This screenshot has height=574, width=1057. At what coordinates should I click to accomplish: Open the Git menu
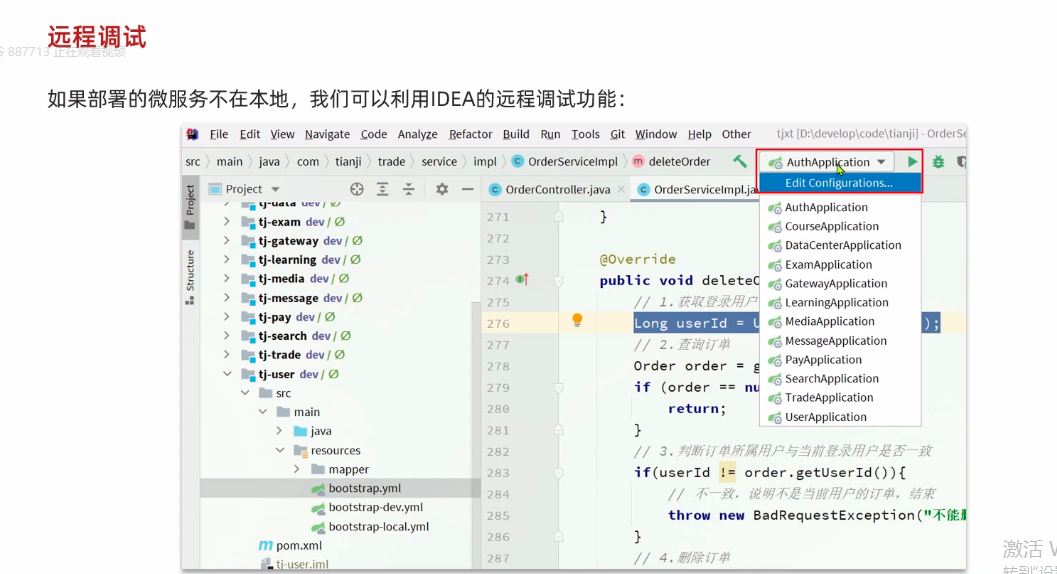(x=617, y=134)
